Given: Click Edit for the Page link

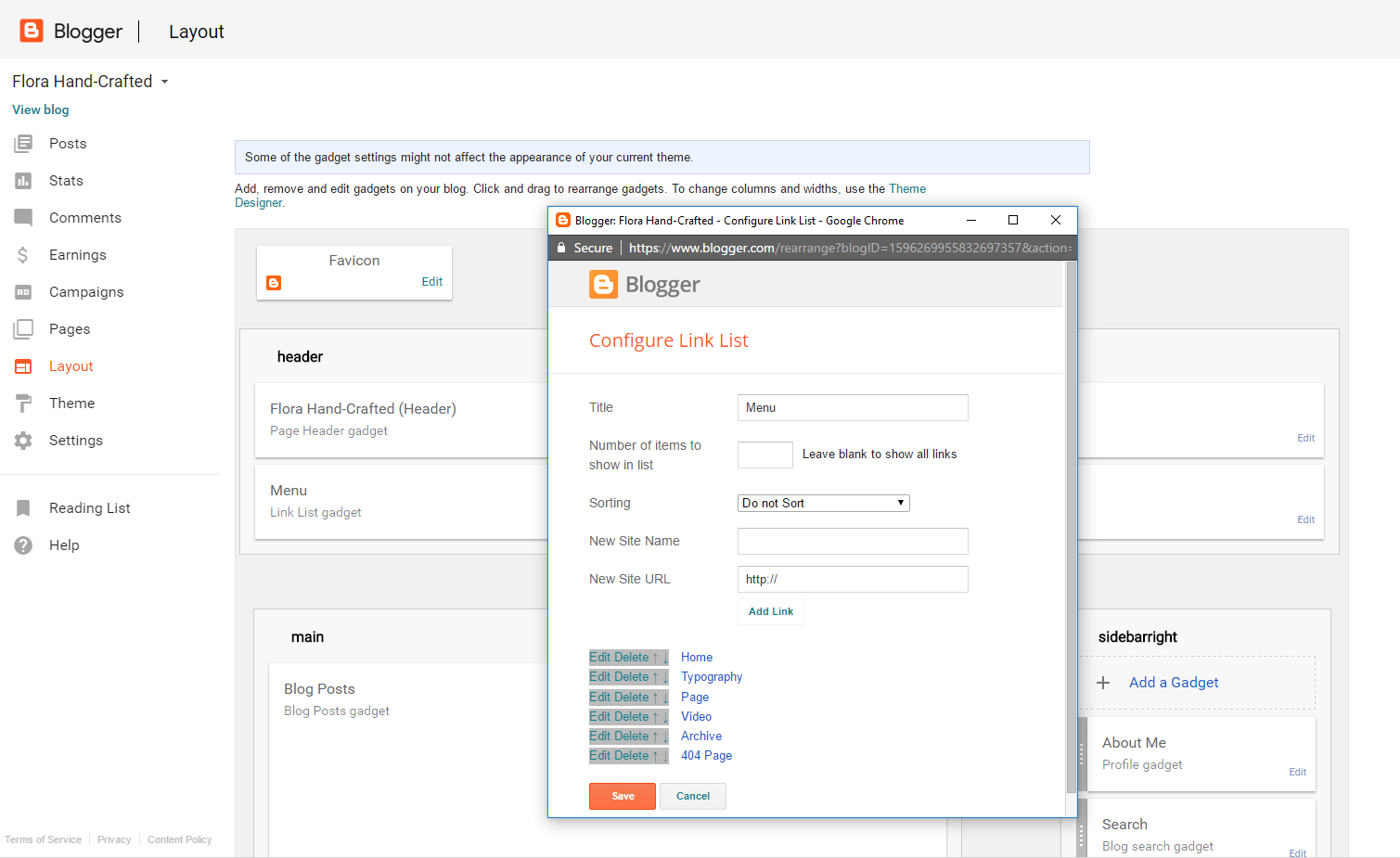Looking at the screenshot, I should click(x=600, y=698).
